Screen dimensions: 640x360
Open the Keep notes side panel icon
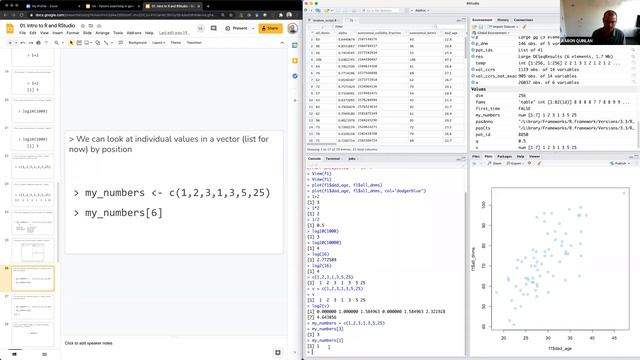coord(295,61)
